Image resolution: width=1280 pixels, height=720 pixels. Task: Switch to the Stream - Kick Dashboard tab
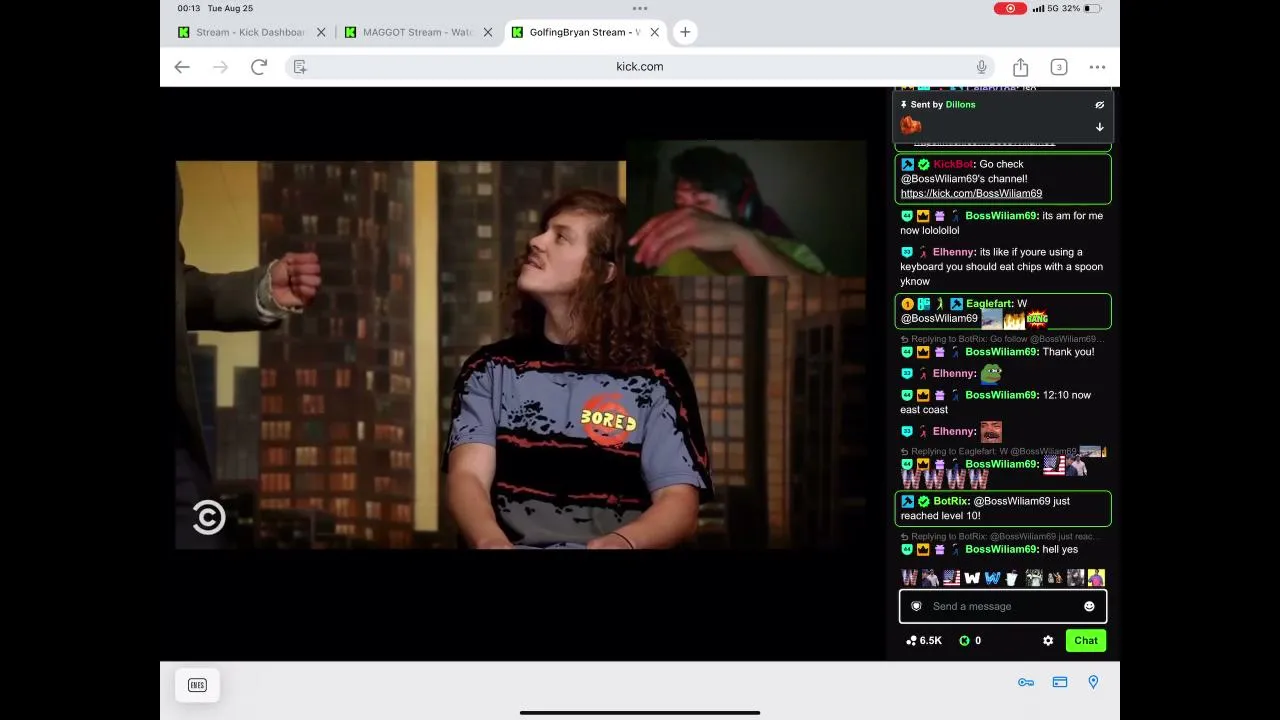(250, 32)
